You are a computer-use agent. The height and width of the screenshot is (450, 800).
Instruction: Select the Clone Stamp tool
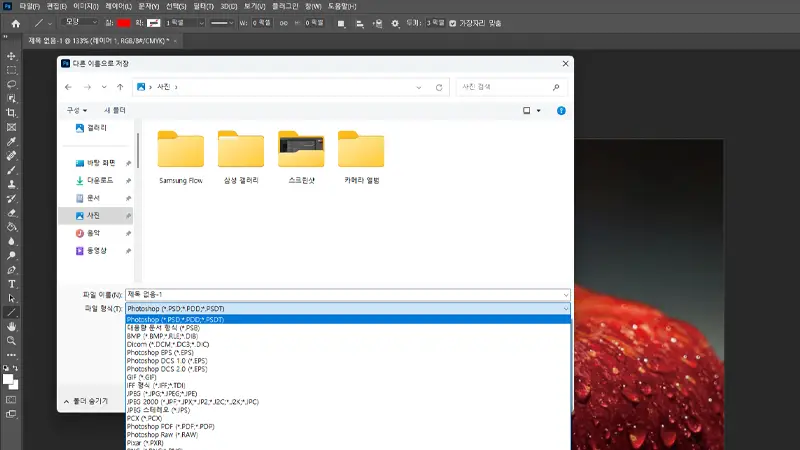11,184
